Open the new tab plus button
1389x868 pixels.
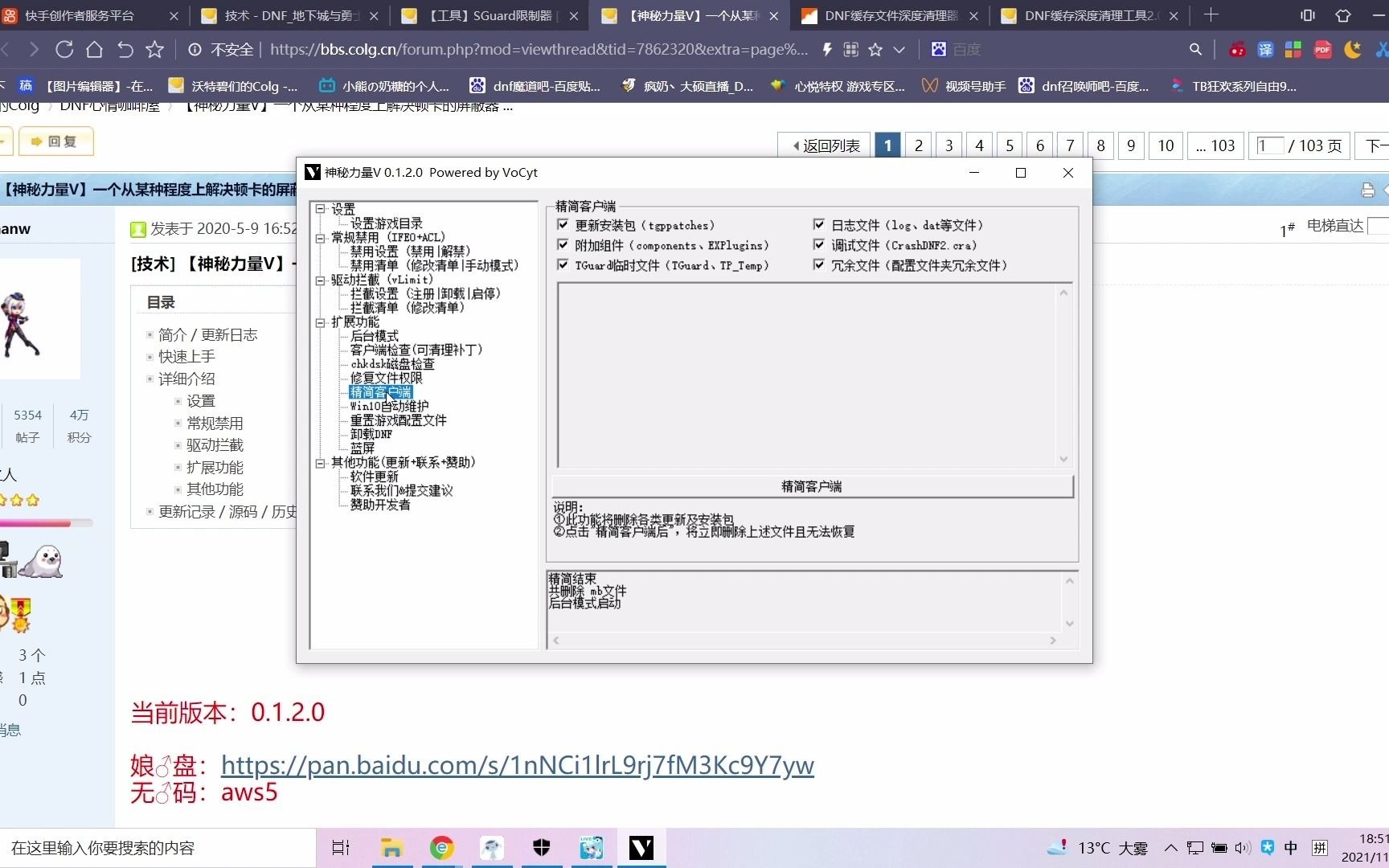(x=1211, y=14)
